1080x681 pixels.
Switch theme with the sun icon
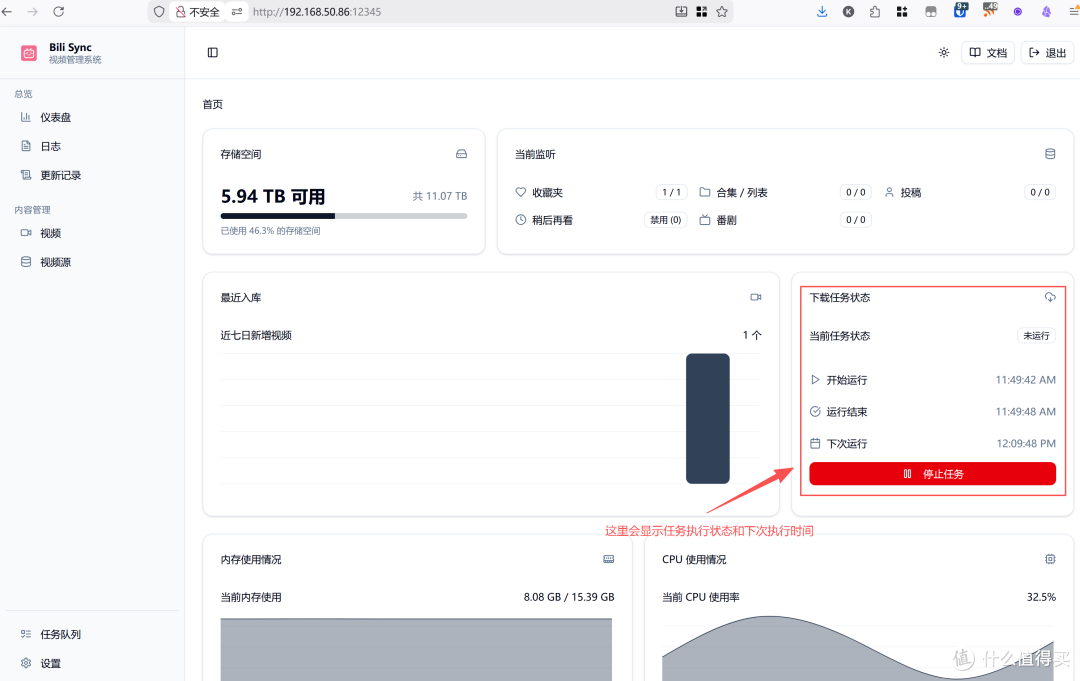tap(944, 52)
